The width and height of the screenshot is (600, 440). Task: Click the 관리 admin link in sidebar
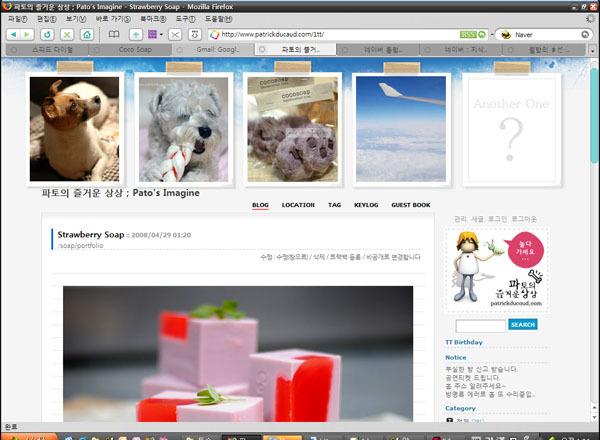460,219
